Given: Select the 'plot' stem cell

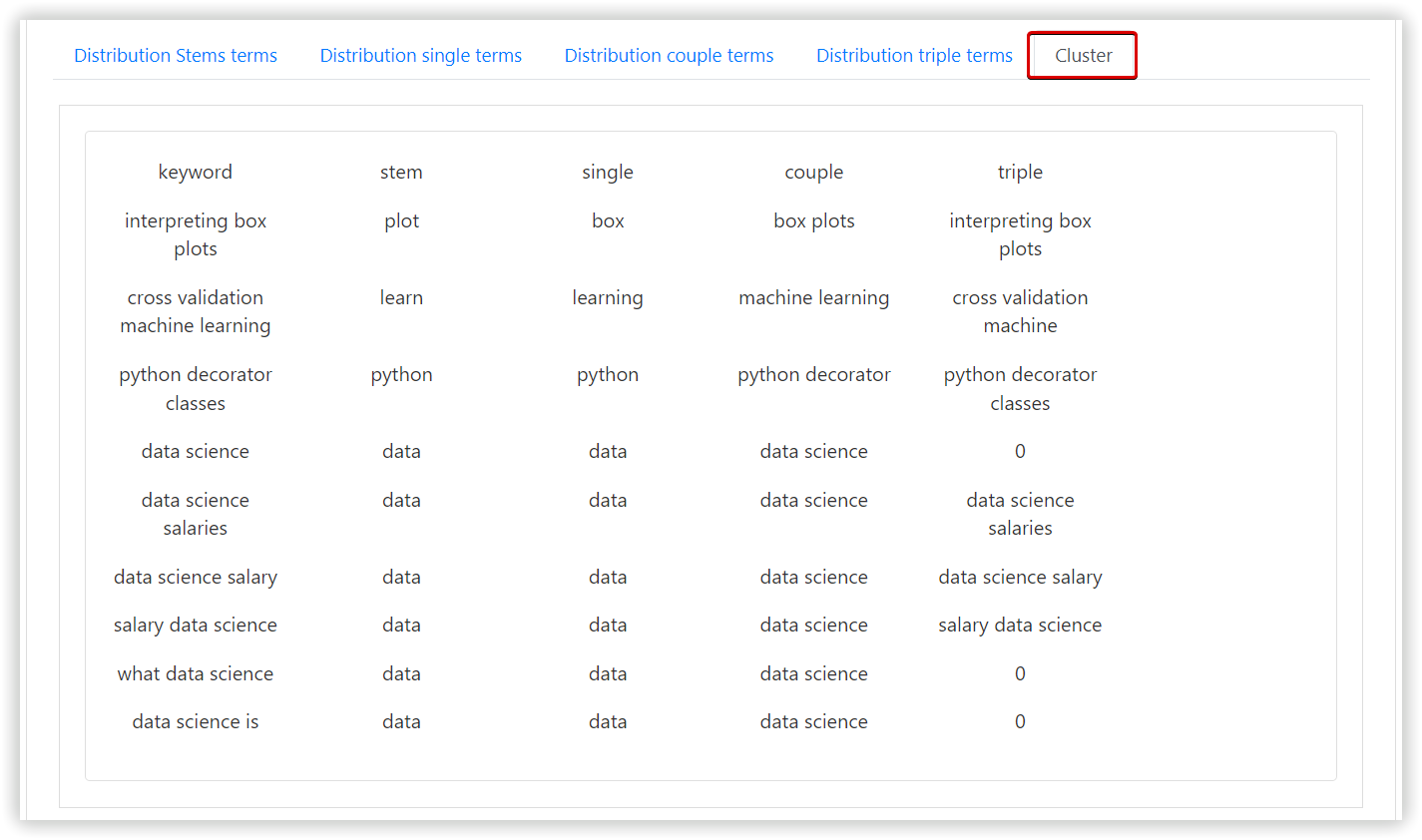Looking at the screenshot, I should tap(401, 221).
